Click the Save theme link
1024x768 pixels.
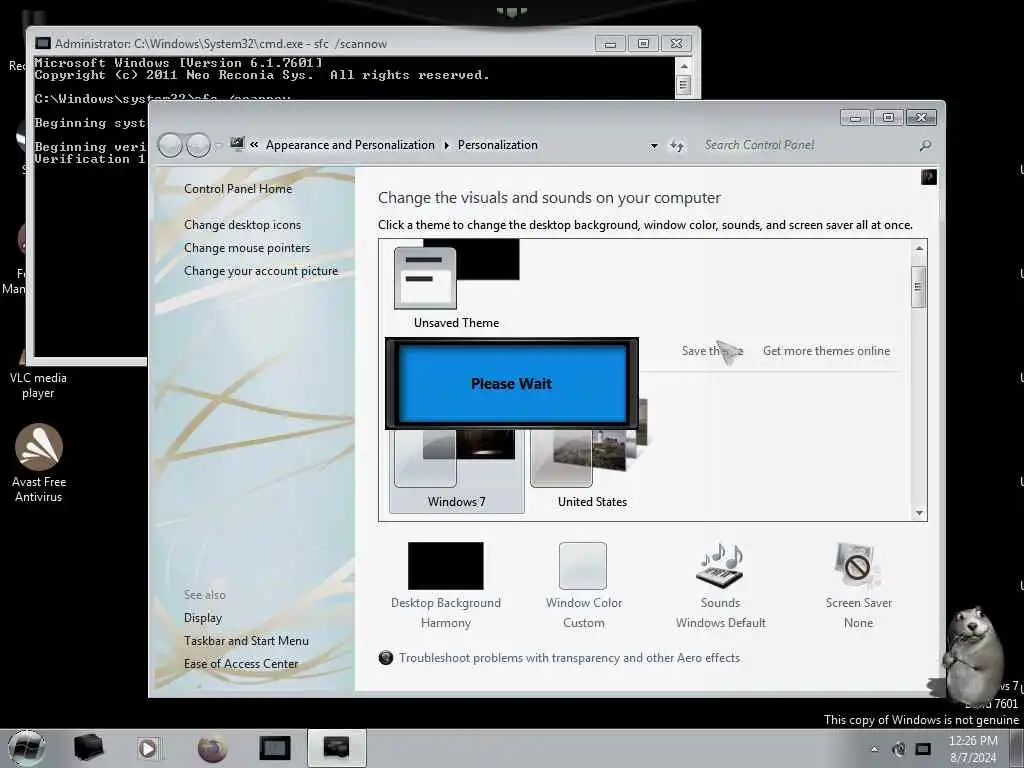712,351
